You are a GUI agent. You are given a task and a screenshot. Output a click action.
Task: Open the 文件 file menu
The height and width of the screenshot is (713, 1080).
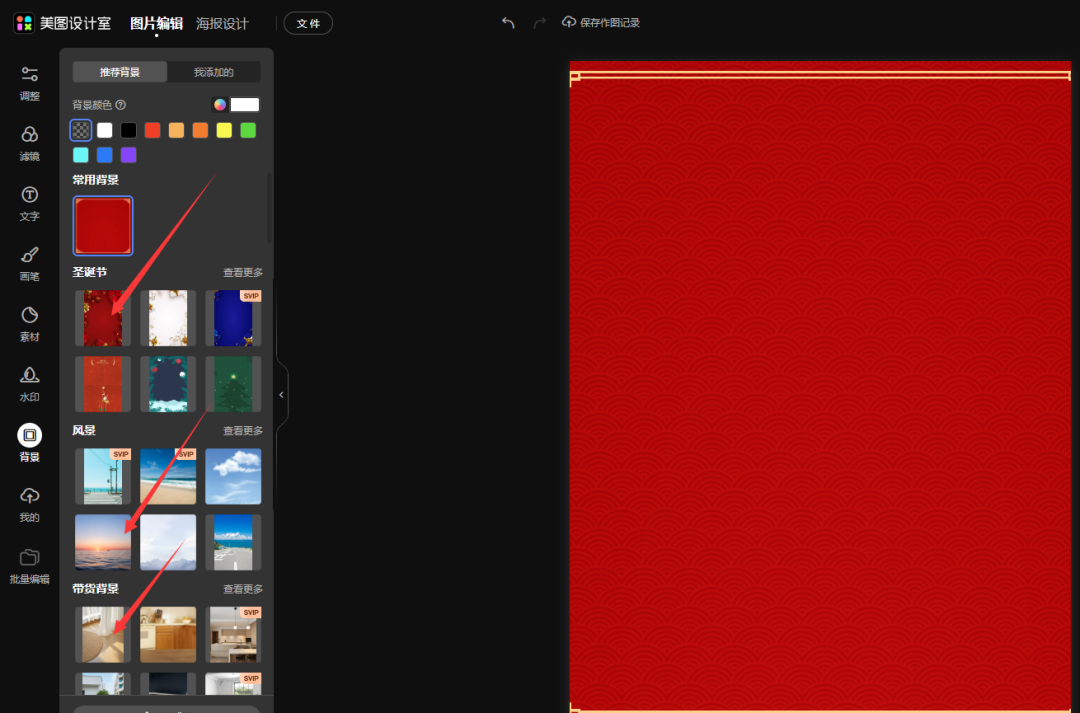coord(308,23)
